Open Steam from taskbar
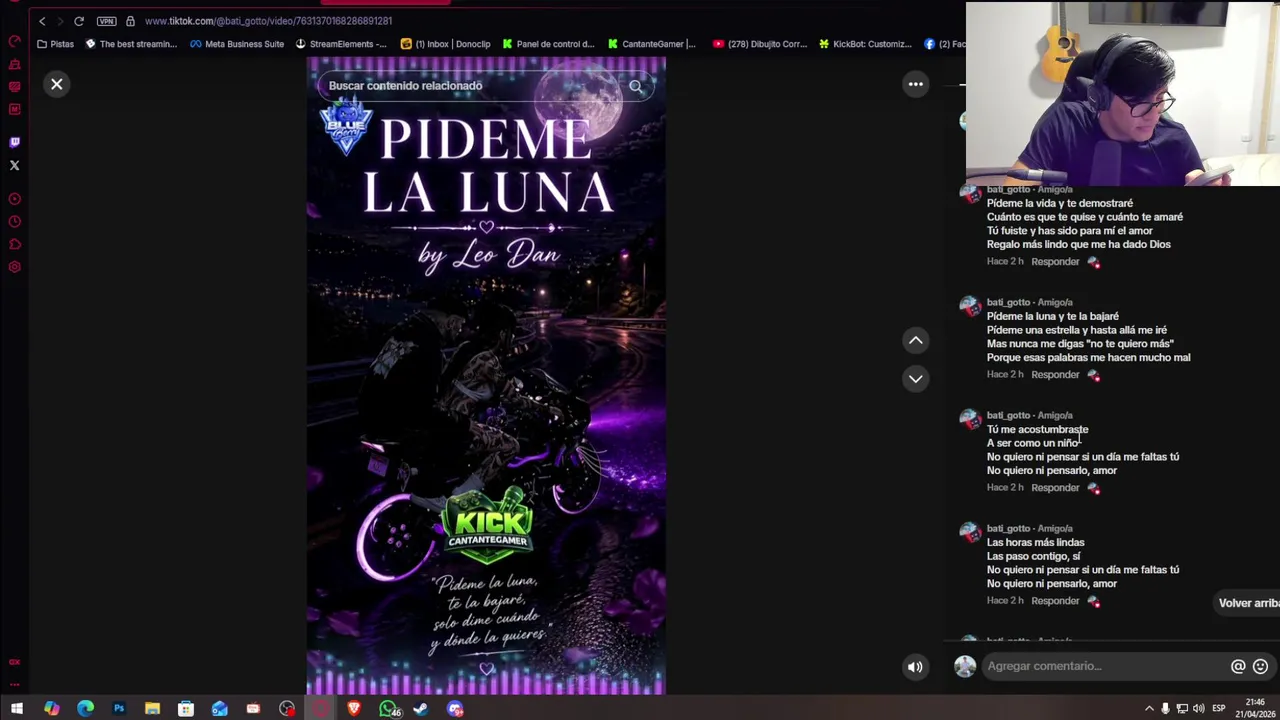1280x720 pixels. [421, 709]
